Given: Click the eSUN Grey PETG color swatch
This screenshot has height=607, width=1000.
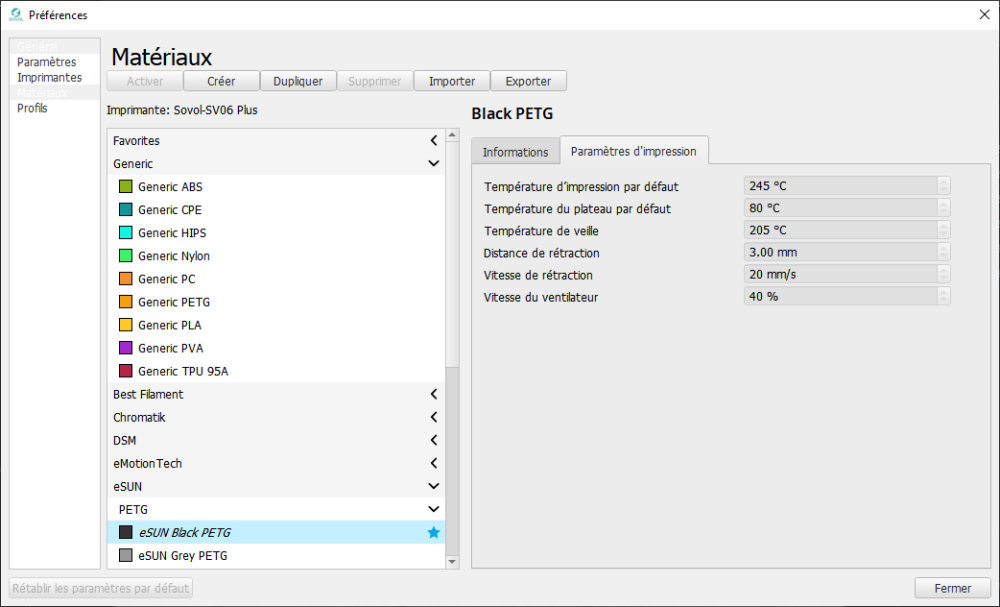Looking at the screenshot, I should [126, 555].
